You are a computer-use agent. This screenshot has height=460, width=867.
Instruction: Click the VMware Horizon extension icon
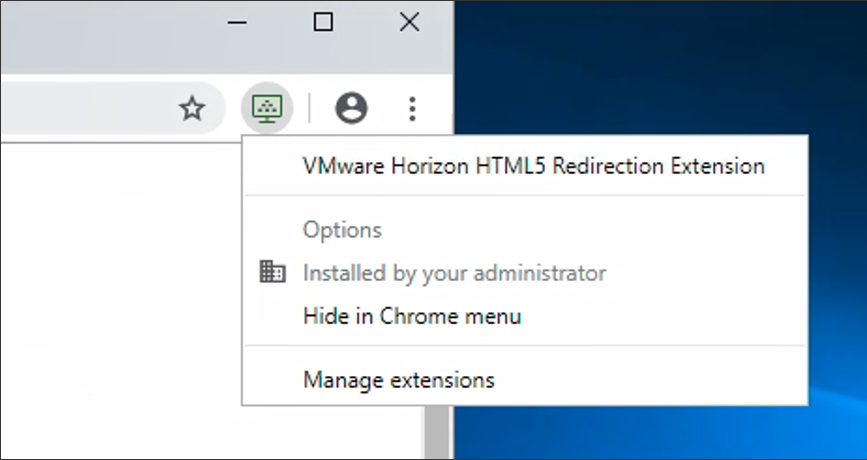pyautogui.click(x=267, y=108)
